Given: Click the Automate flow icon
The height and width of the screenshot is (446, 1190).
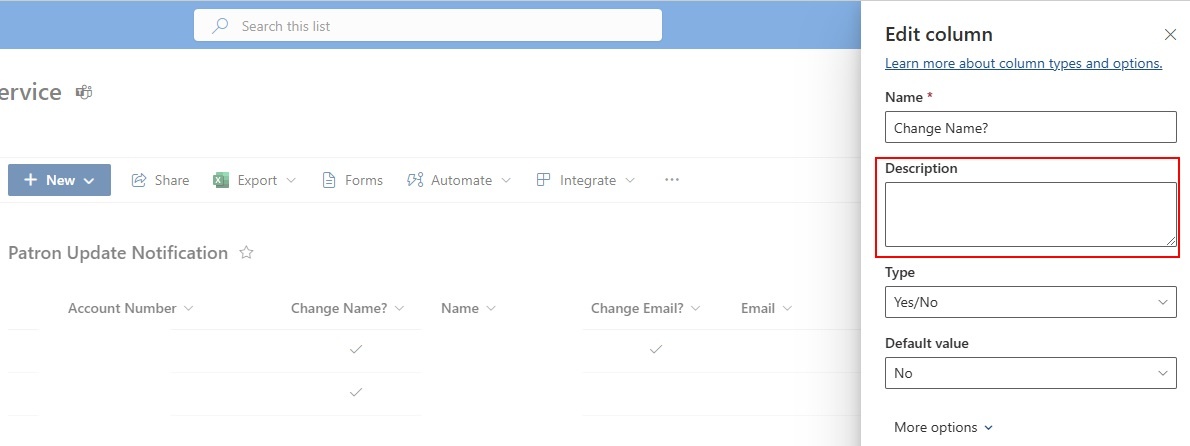Looking at the screenshot, I should (x=415, y=180).
